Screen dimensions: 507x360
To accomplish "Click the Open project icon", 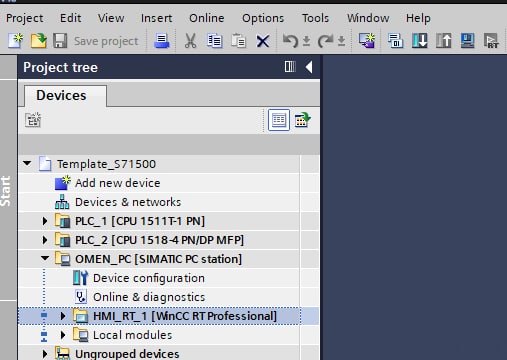I will pos(39,41).
